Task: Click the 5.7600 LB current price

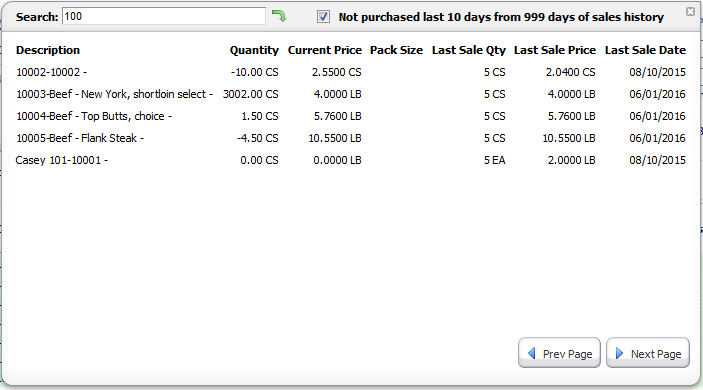Action: coord(338,116)
